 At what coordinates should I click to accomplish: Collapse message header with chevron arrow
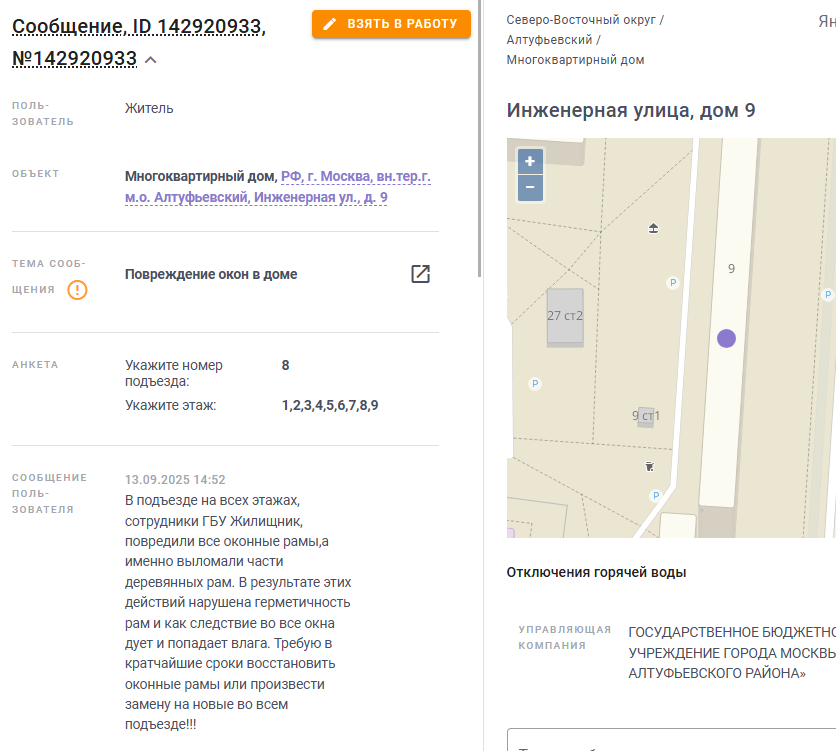(x=151, y=60)
